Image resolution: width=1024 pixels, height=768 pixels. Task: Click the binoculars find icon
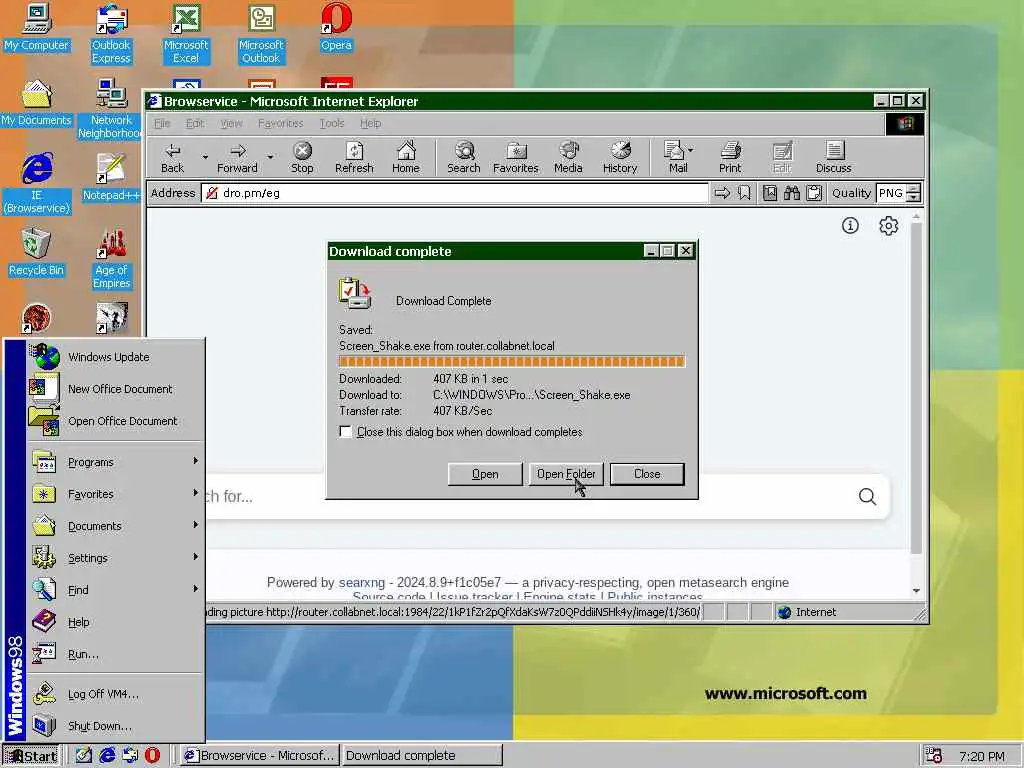(x=792, y=193)
